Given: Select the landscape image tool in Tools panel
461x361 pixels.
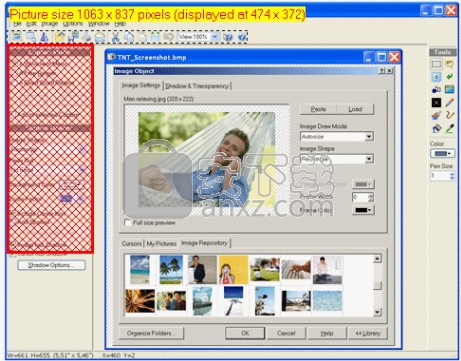Looking at the screenshot, I should tap(449, 90).
